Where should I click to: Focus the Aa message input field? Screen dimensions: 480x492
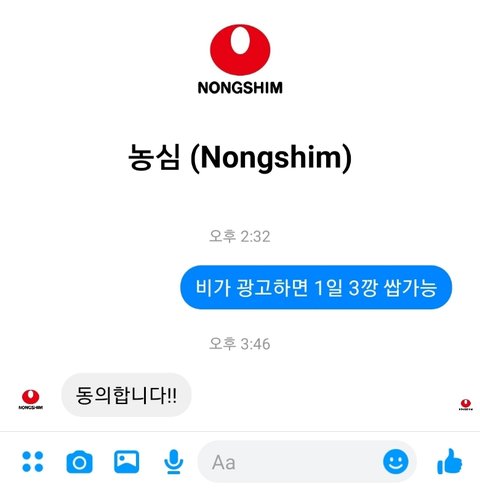pyautogui.click(x=290, y=462)
